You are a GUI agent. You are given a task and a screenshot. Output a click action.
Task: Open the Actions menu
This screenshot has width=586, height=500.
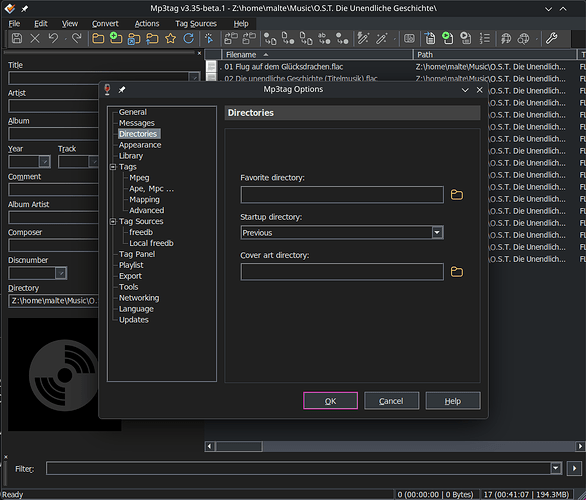coord(147,24)
